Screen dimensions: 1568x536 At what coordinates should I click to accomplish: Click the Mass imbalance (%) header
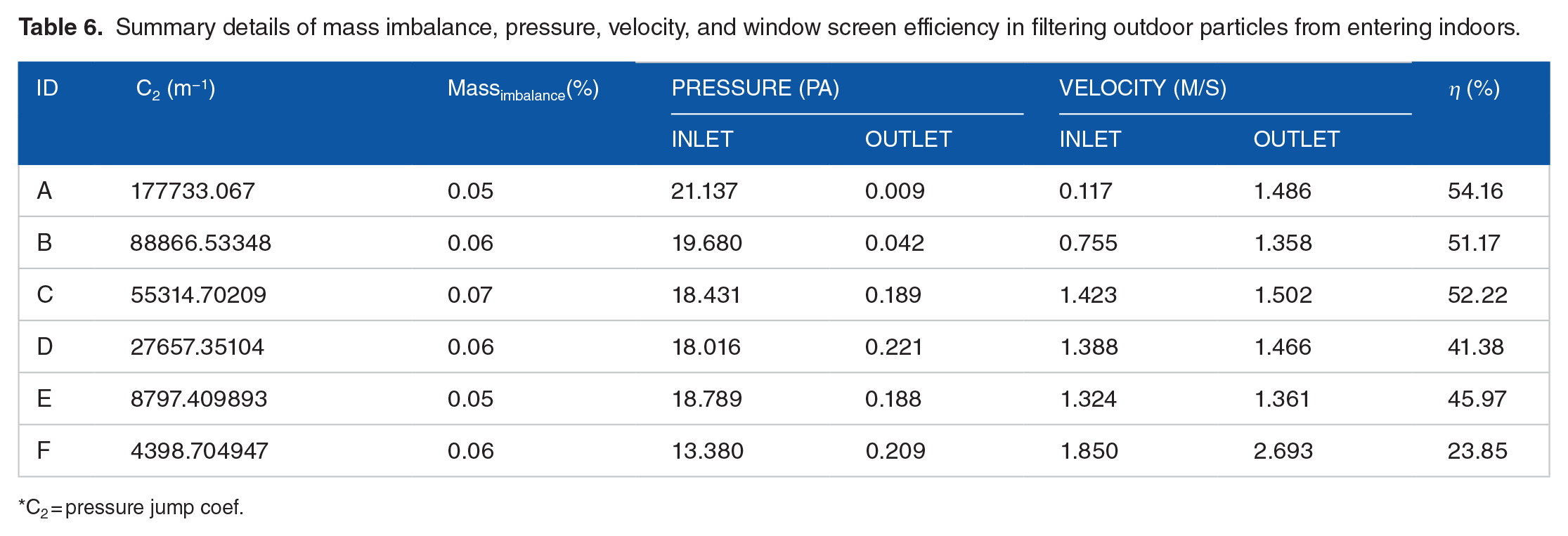click(x=523, y=90)
